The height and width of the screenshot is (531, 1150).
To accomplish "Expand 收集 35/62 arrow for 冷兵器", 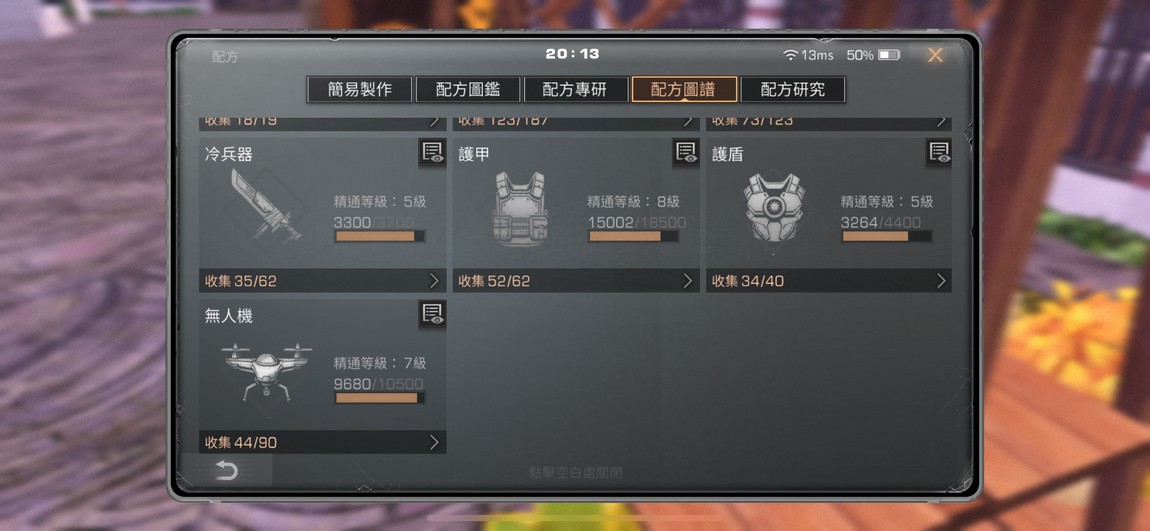I will pyautogui.click(x=433, y=281).
